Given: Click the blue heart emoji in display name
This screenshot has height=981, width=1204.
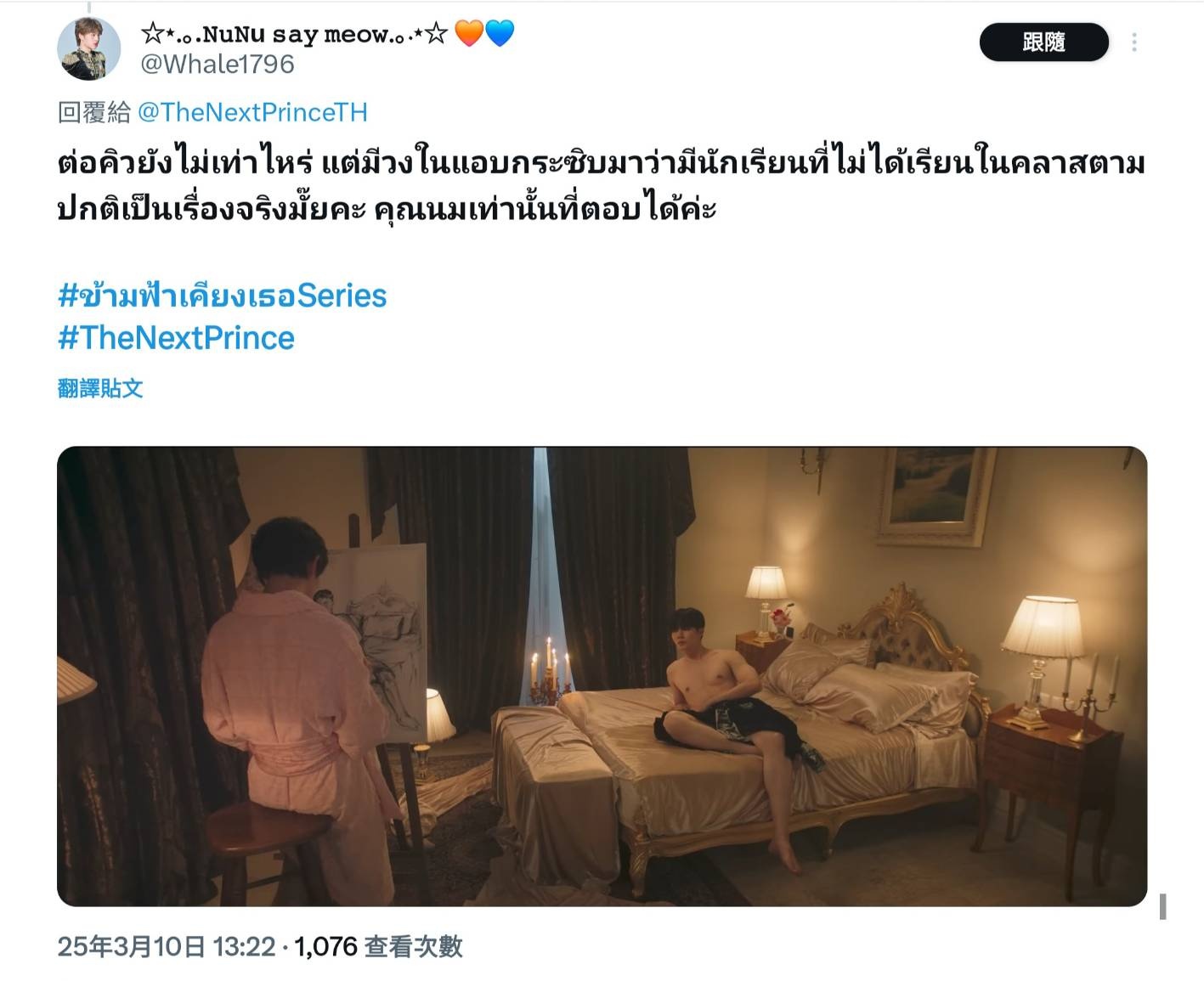Looking at the screenshot, I should [500, 33].
